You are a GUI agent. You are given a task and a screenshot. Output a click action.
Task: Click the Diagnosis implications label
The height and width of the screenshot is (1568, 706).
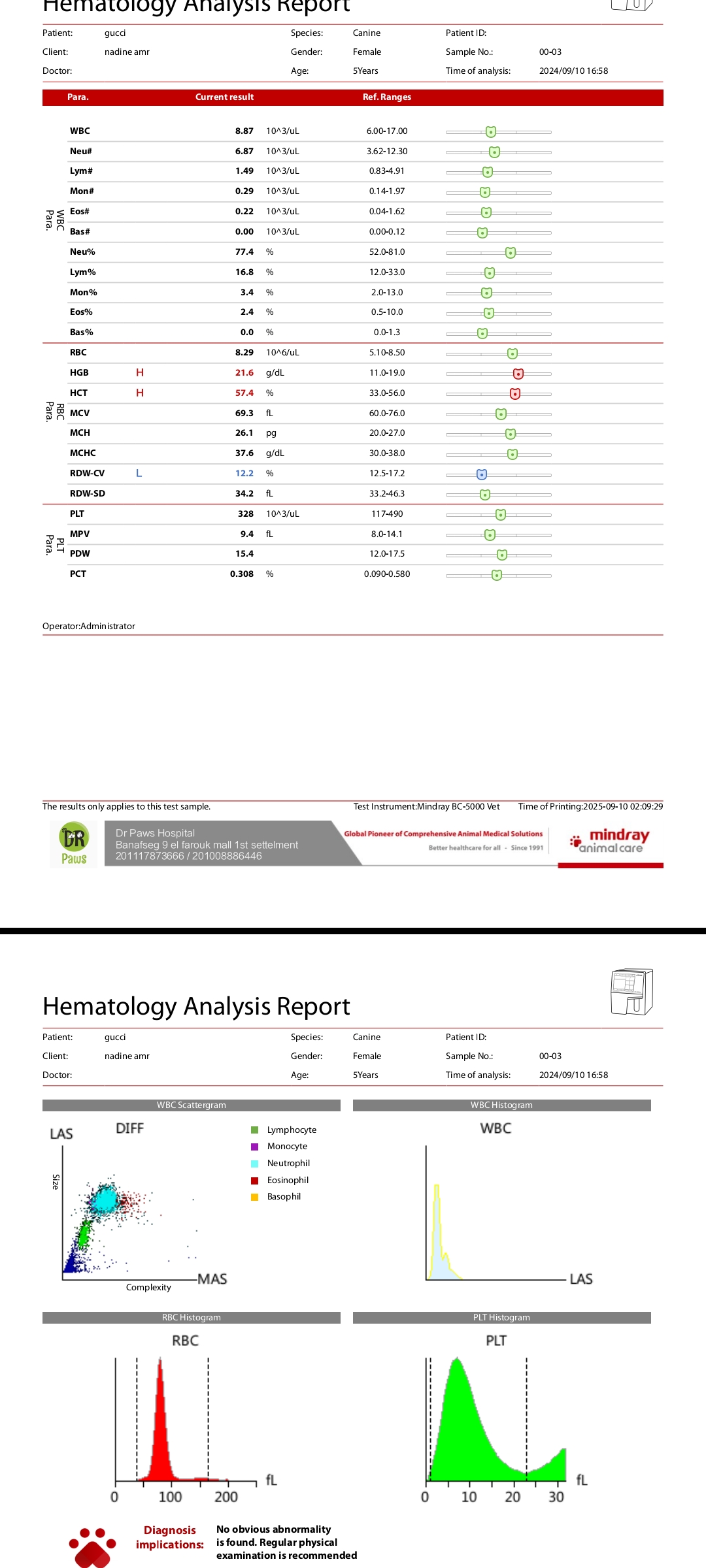[x=170, y=1537]
